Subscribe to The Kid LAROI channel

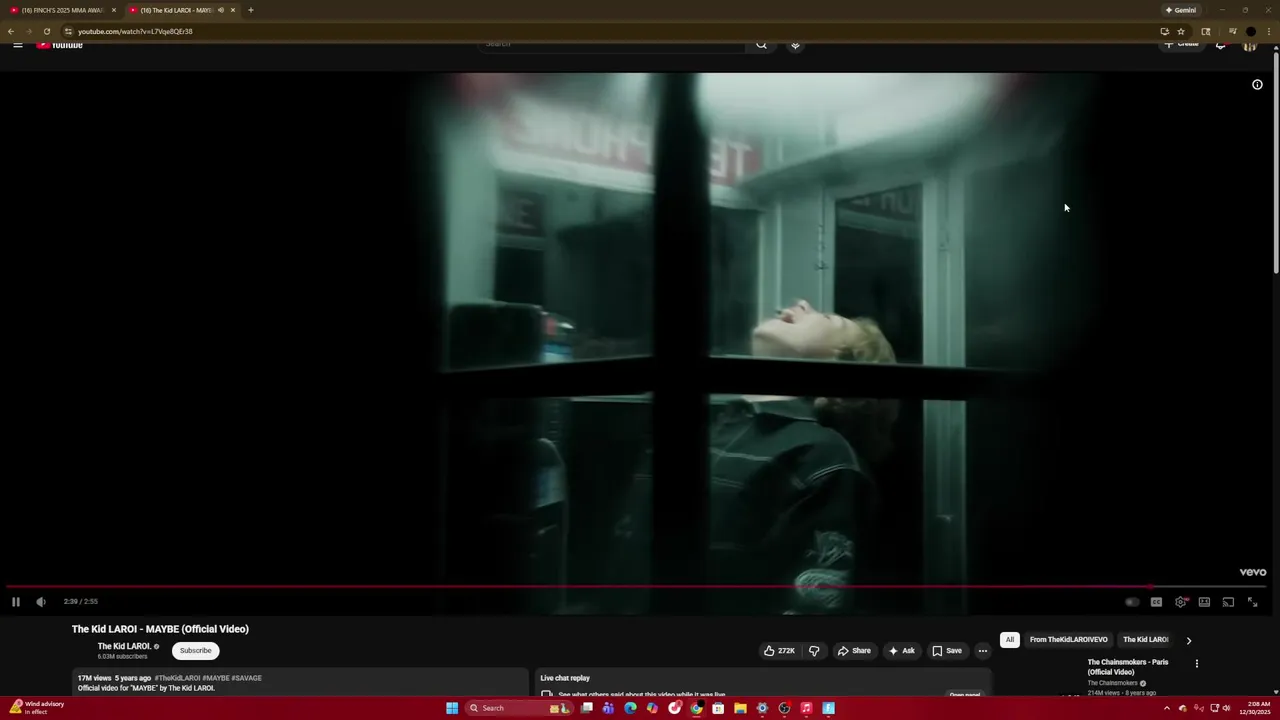click(x=195, y=651)
